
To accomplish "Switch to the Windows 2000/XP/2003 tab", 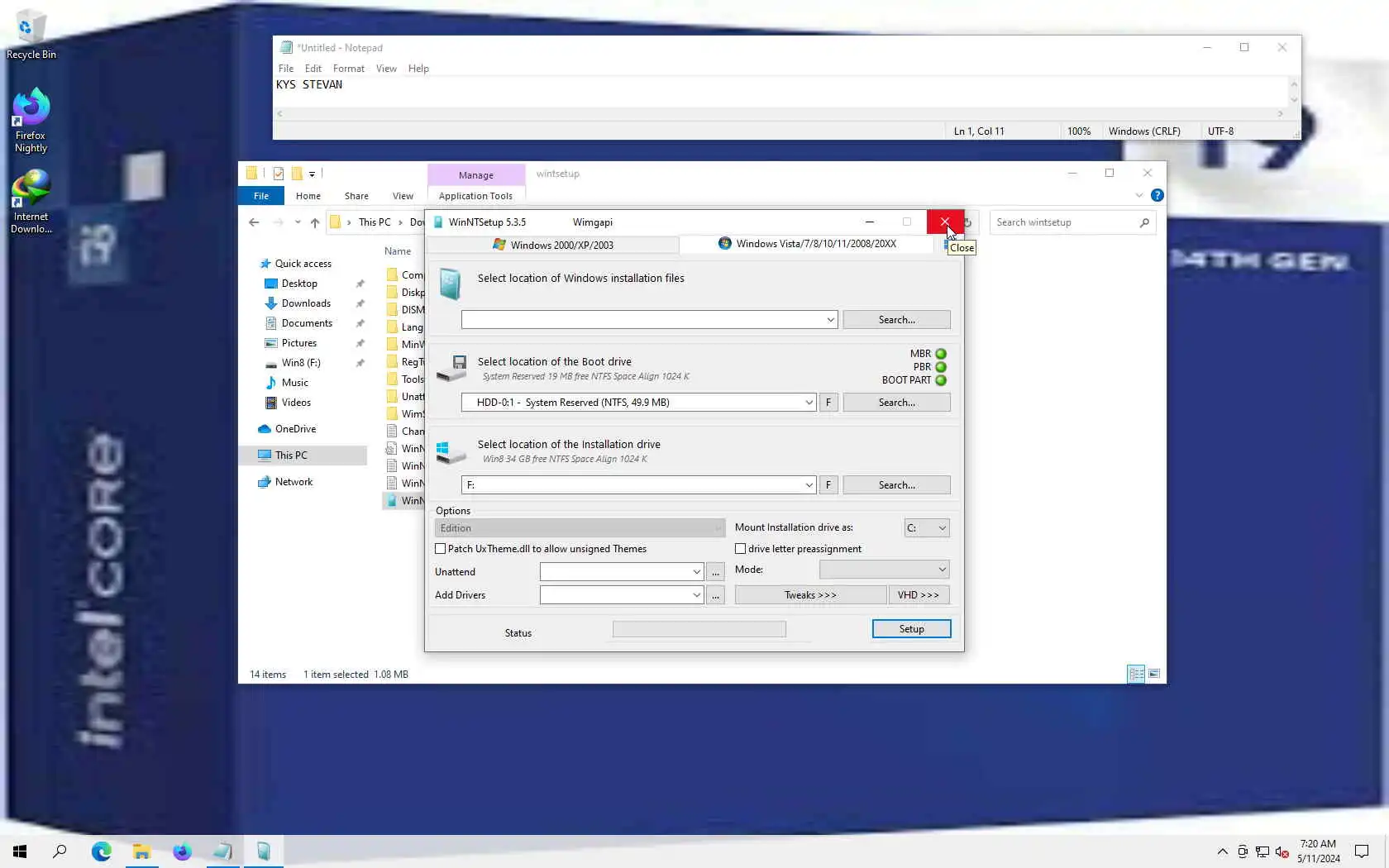I will (x=552, y=245).
